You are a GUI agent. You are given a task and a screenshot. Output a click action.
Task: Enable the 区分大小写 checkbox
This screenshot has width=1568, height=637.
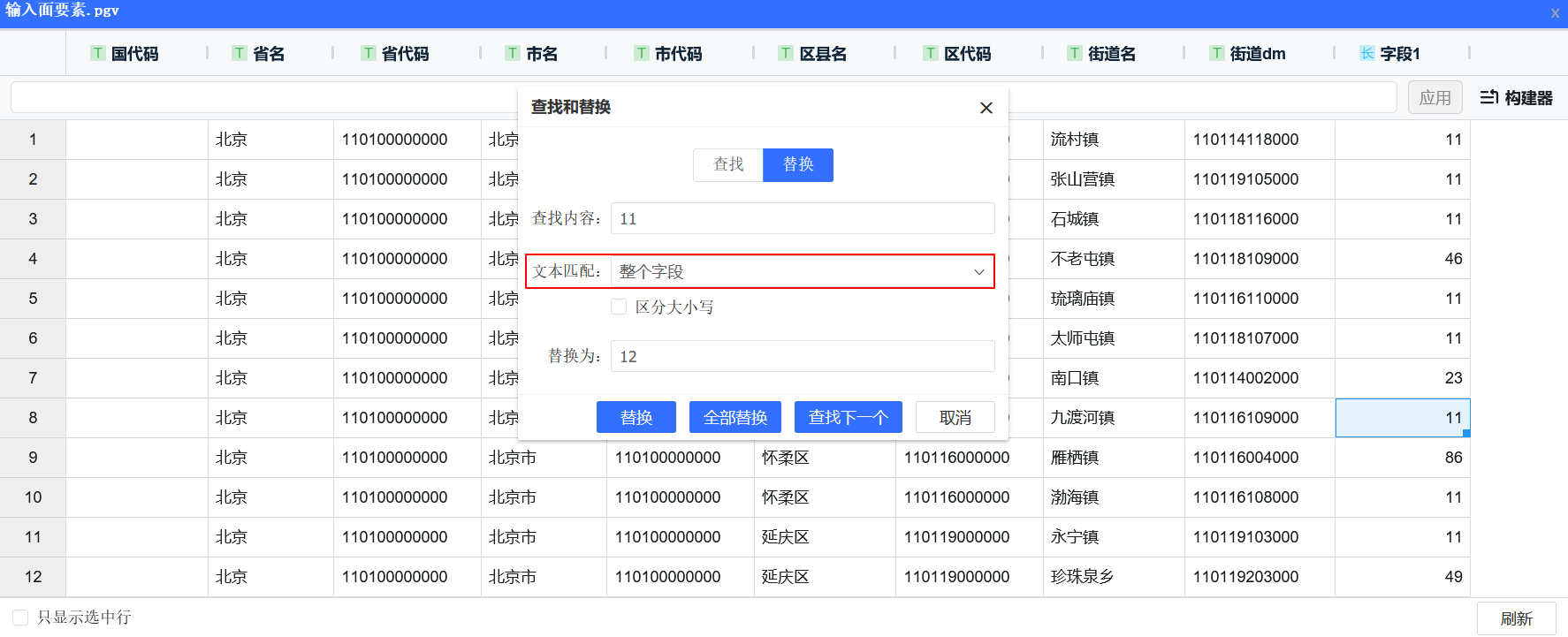point(619,307)
